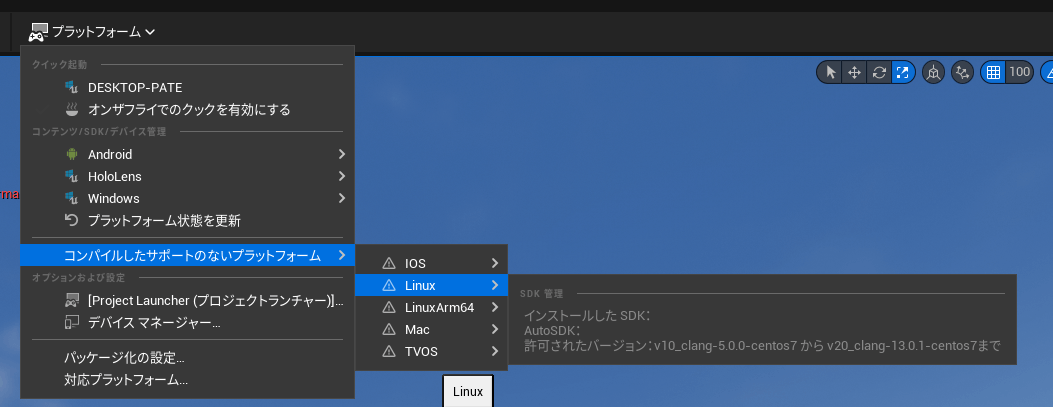Toggle the world/local coordinate system button
The width and height of the screenshot is (1053, 407).
[x=933, y=73]
